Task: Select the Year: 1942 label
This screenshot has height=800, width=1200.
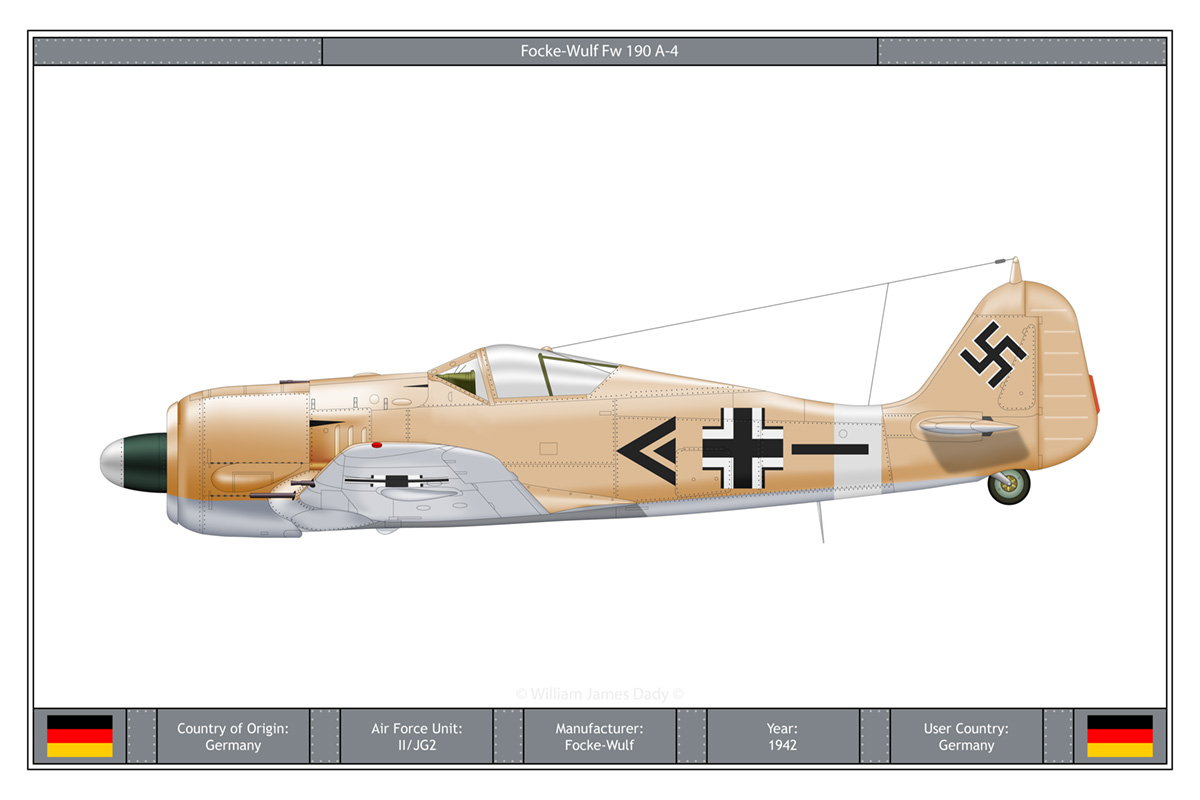Action: click(782, 736)
